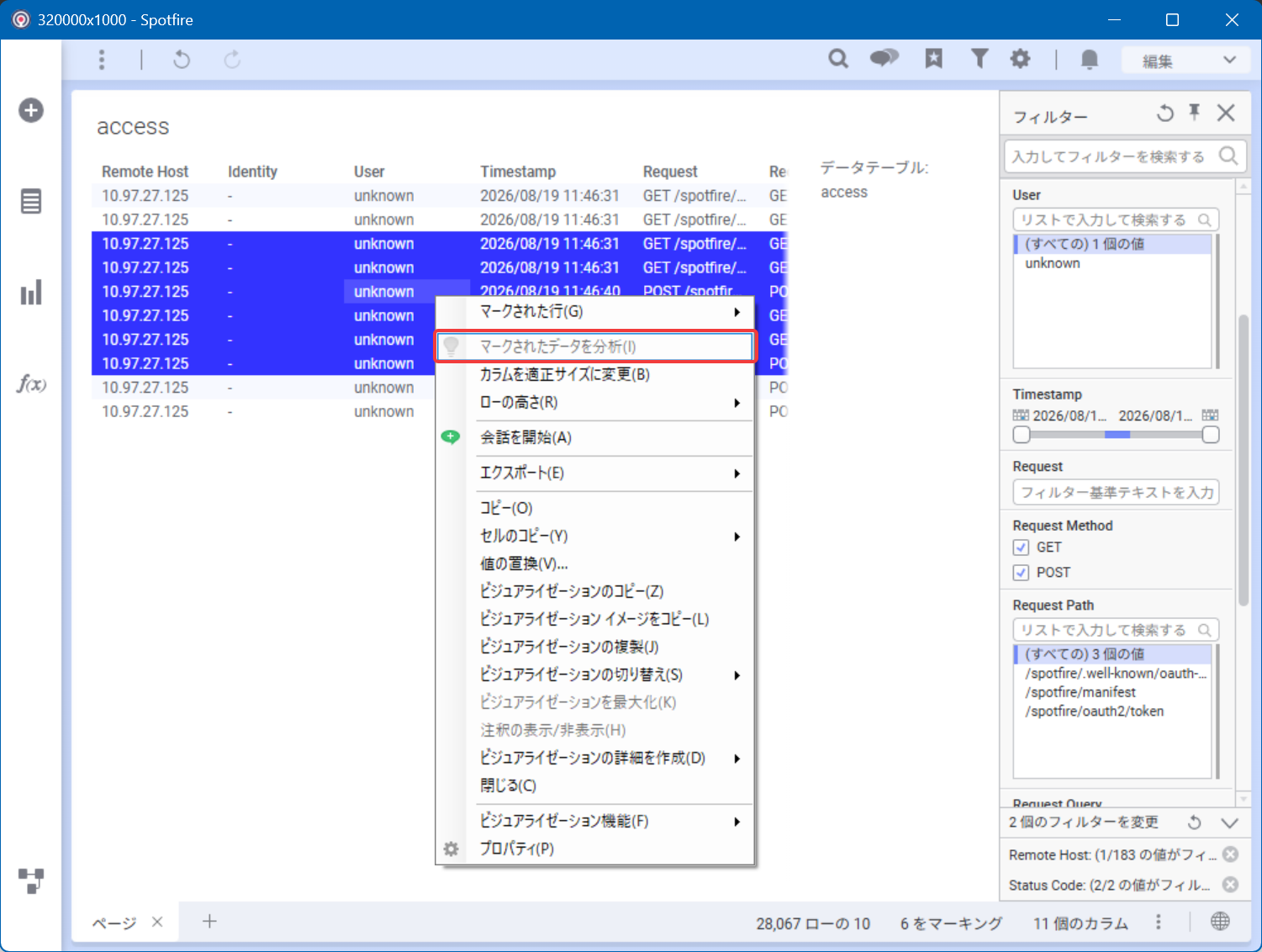Toggle the GET request method checkbox
Image resolution: width=1262 pixels, height=952 pixels.
(x=1022, y=547)
